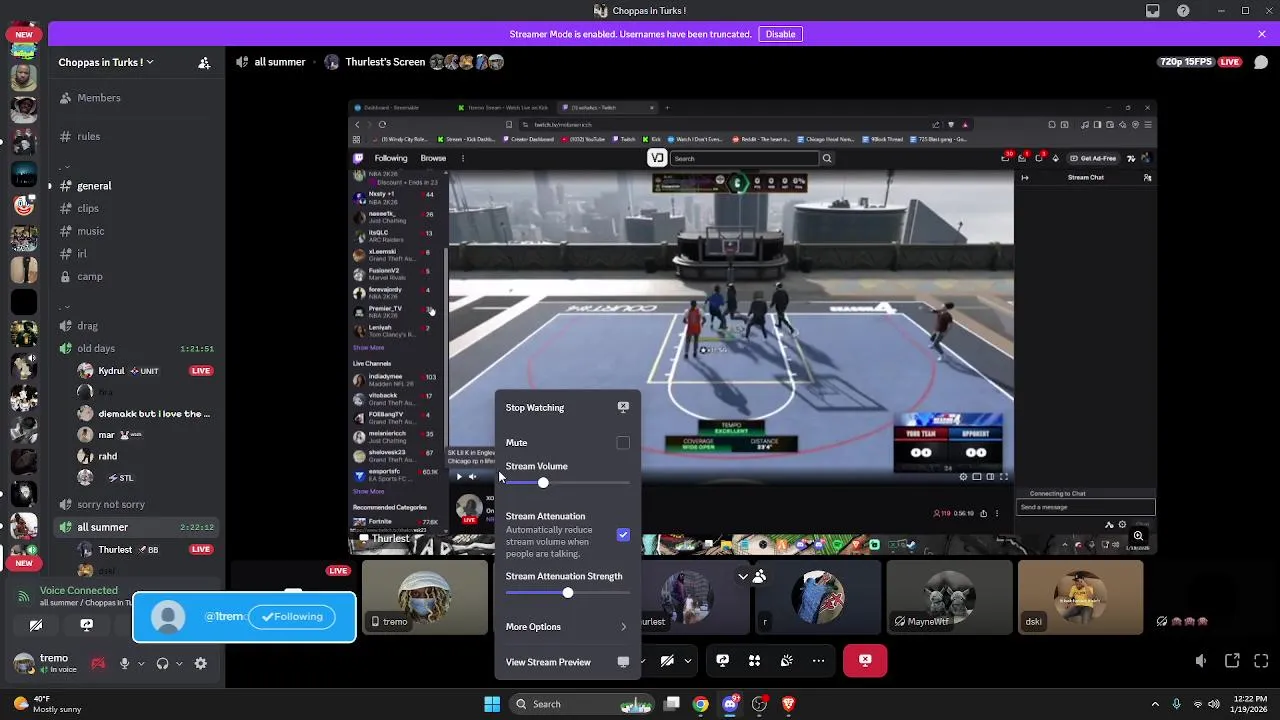Image resolution: width=1280 pixels, height=720 pixels.
Task: Open microphone input options arrow
Action: [140, 664]
